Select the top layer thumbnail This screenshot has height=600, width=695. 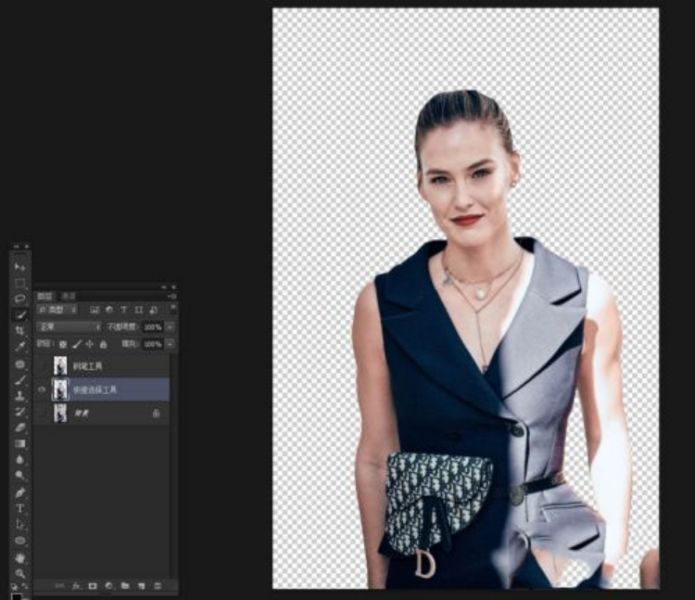(60, 366)
